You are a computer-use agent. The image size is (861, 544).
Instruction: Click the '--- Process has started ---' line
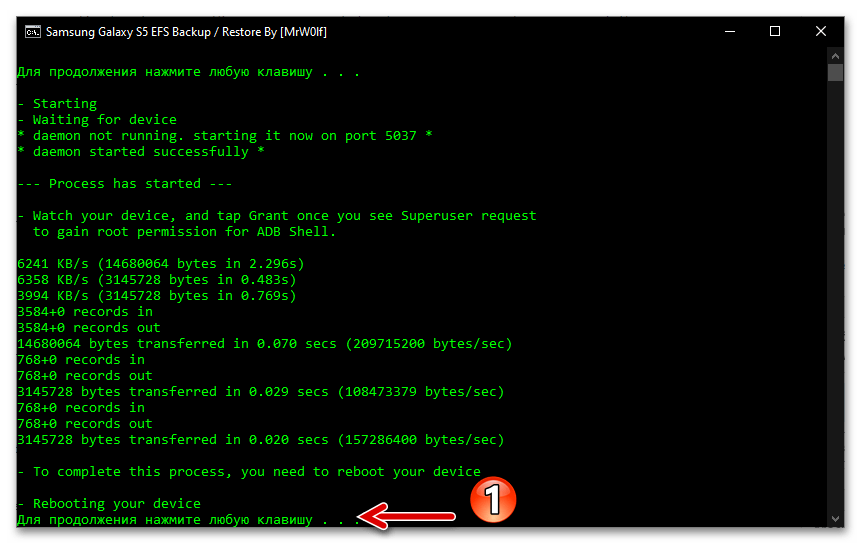125,183
